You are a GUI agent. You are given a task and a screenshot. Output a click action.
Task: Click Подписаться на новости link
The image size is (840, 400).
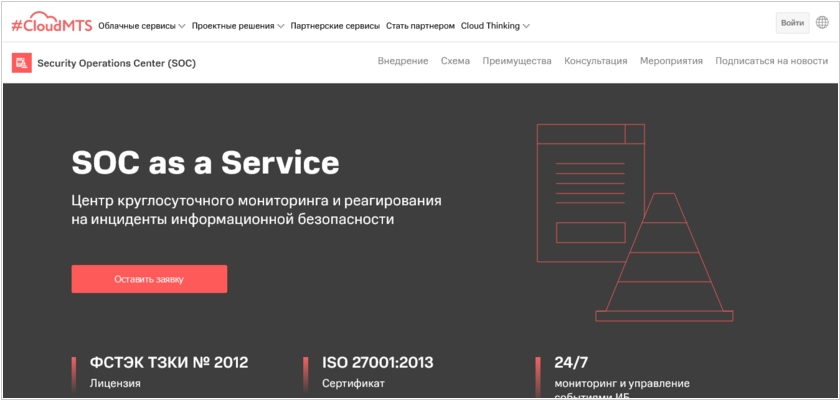click(771, 61)
